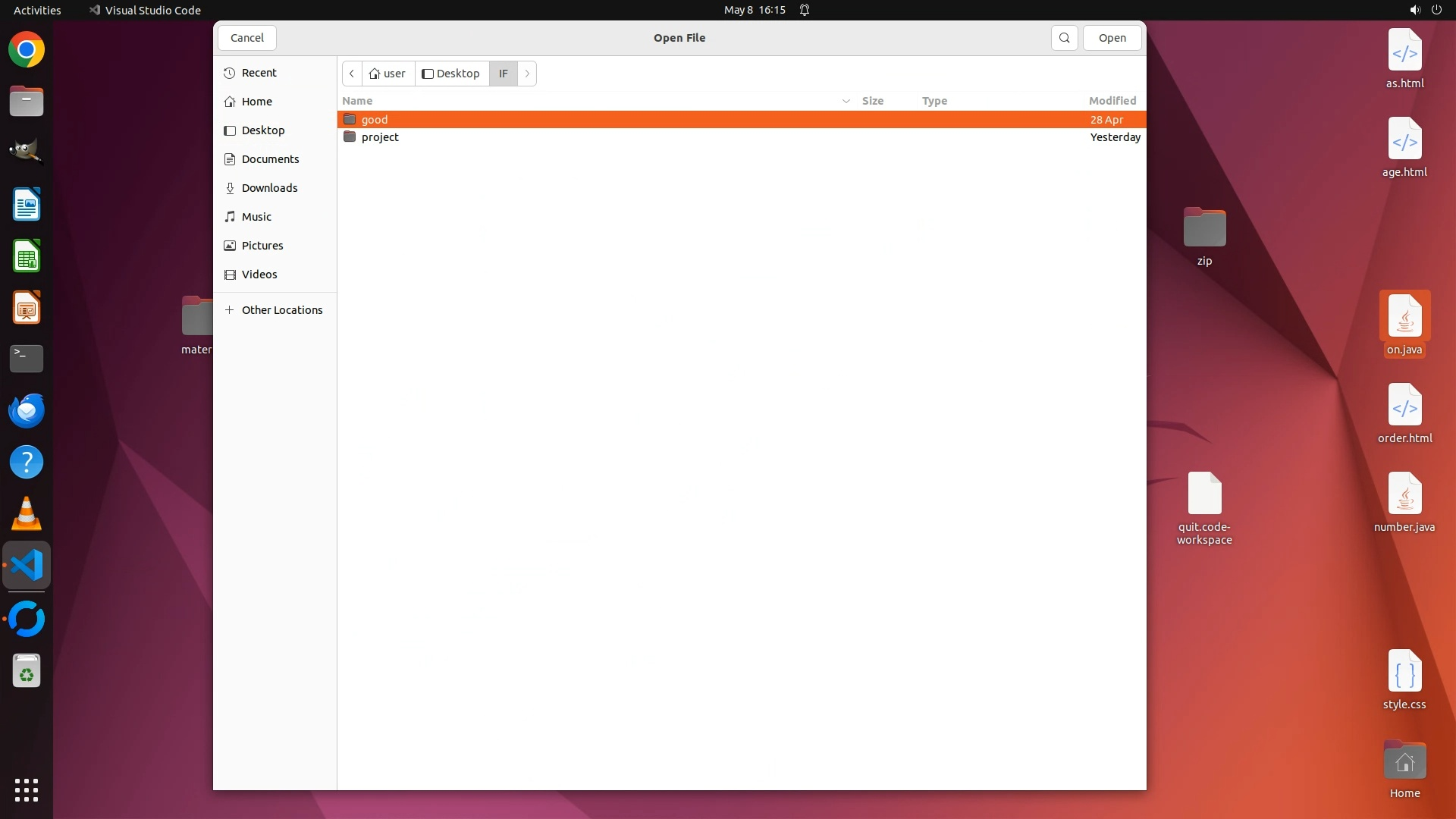Click the back arrow in the path bar

(352, 74)
